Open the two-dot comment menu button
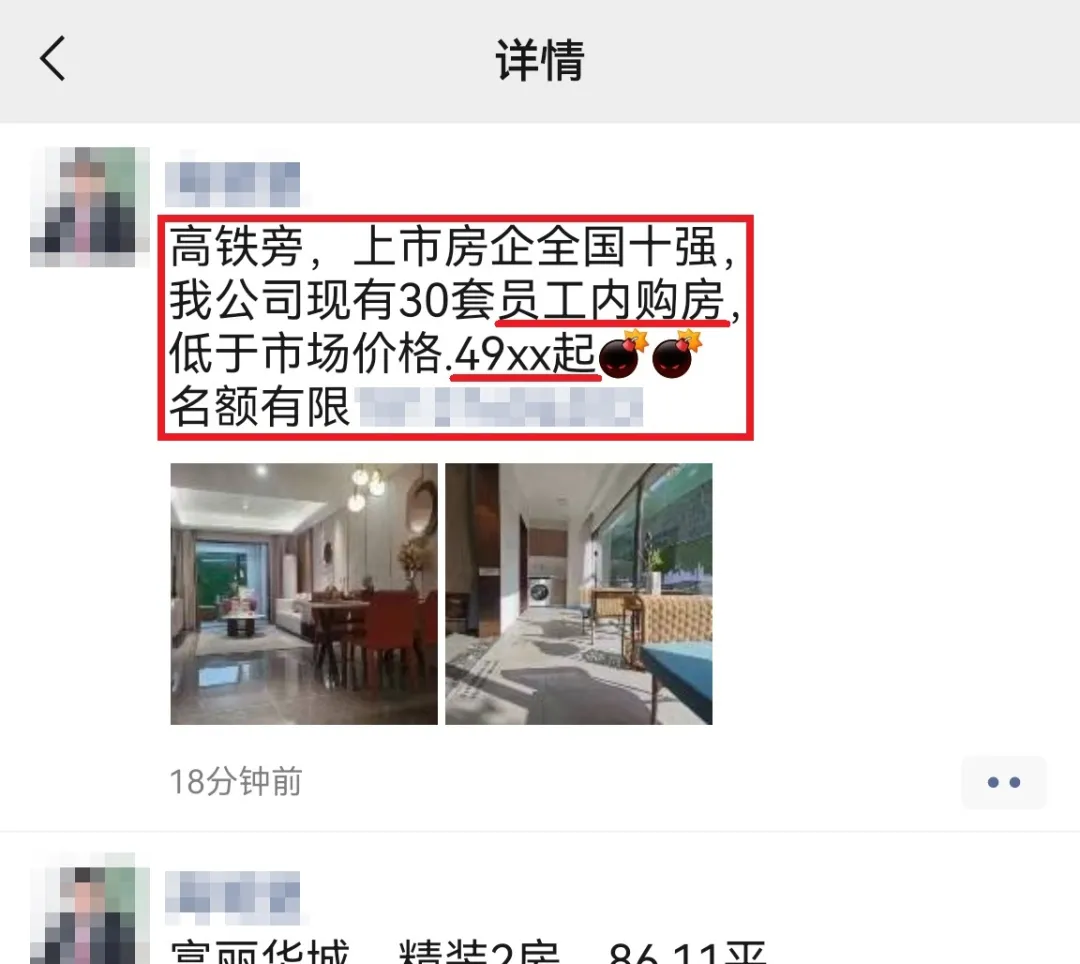This screenshot has width=1080, height=964. tap(1004, 782)
